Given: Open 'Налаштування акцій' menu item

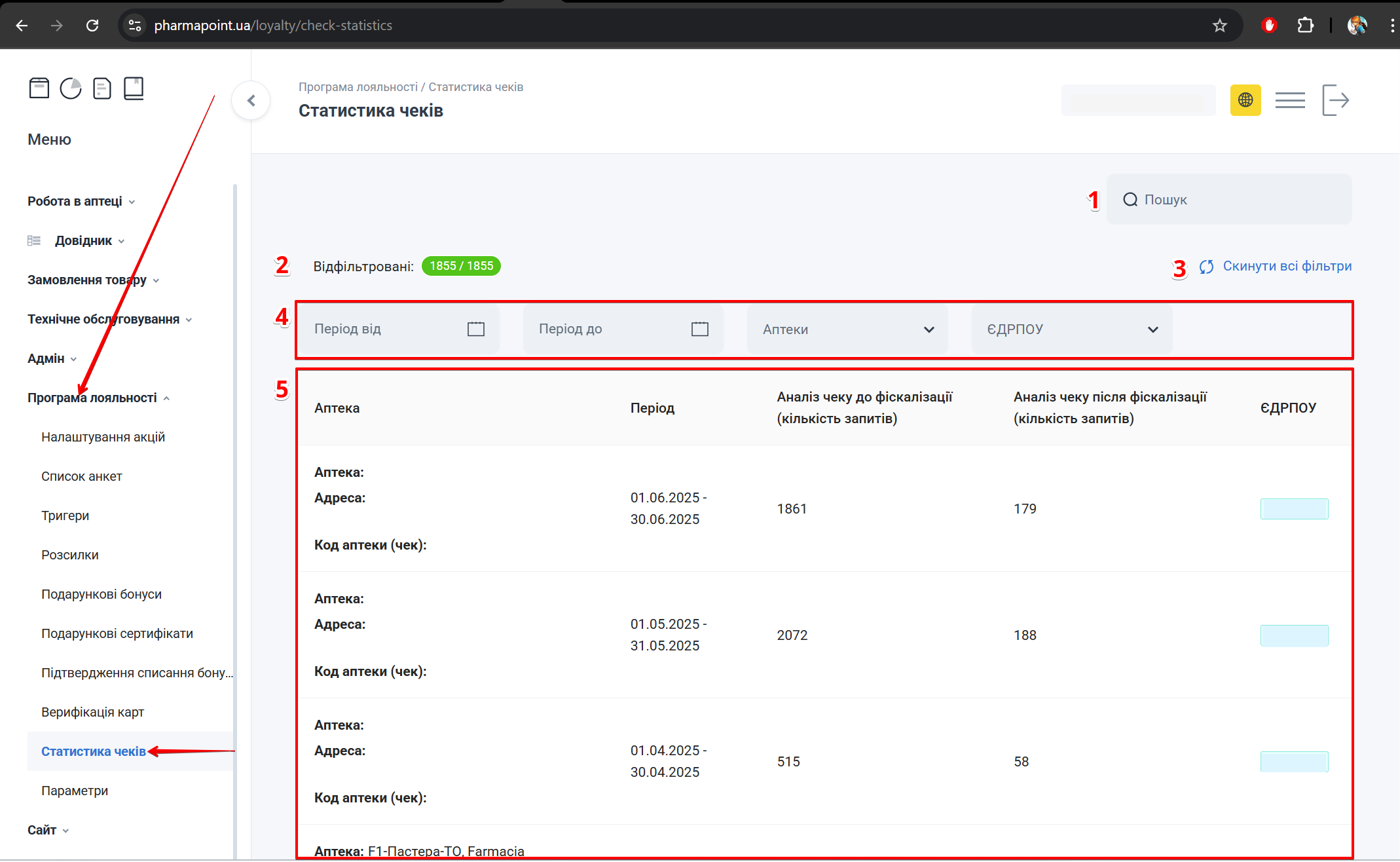Looking at the screenshot, I should click(103, 437).
